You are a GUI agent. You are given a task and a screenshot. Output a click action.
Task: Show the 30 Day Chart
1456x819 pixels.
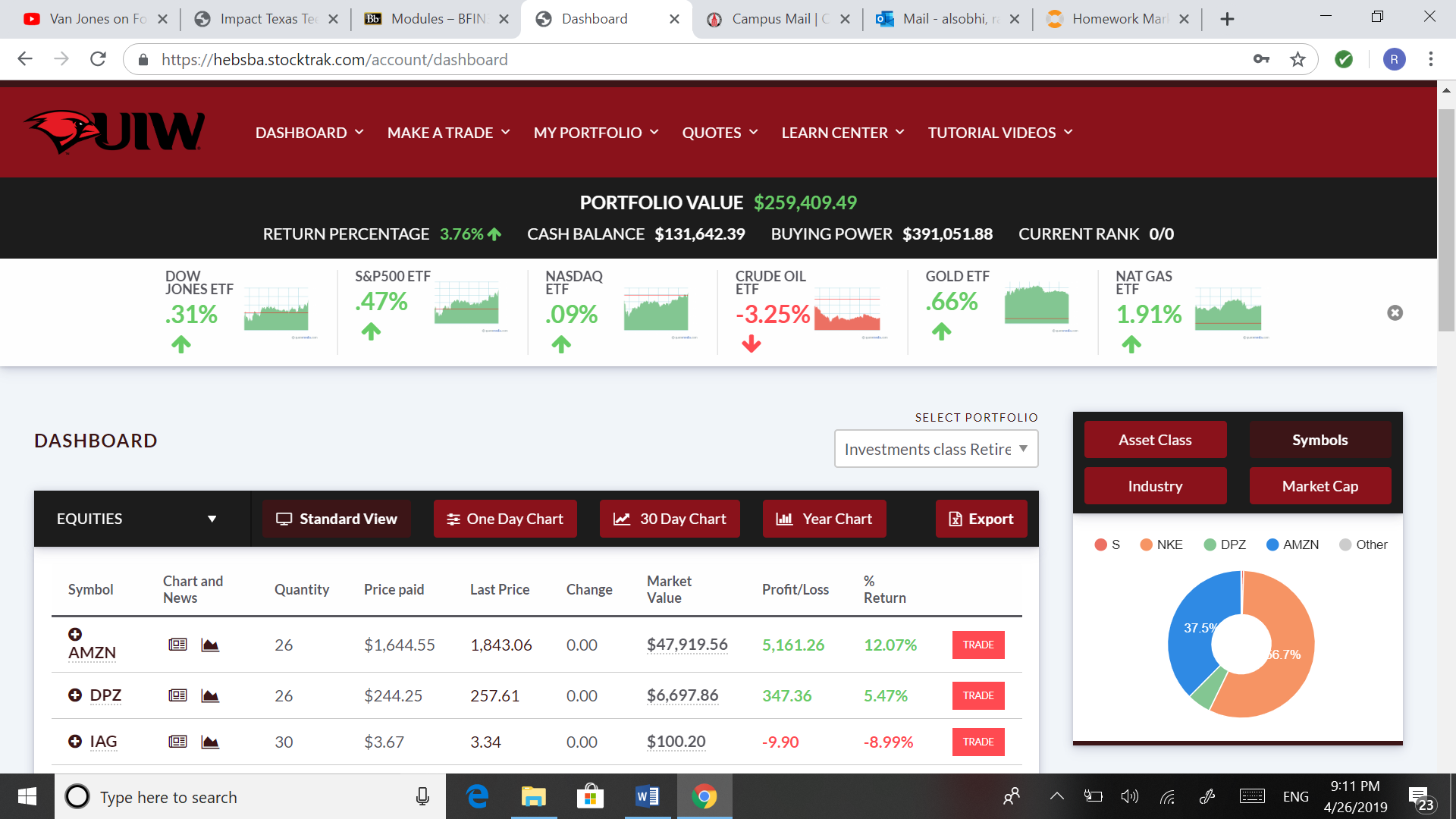[x=670, y=519]
